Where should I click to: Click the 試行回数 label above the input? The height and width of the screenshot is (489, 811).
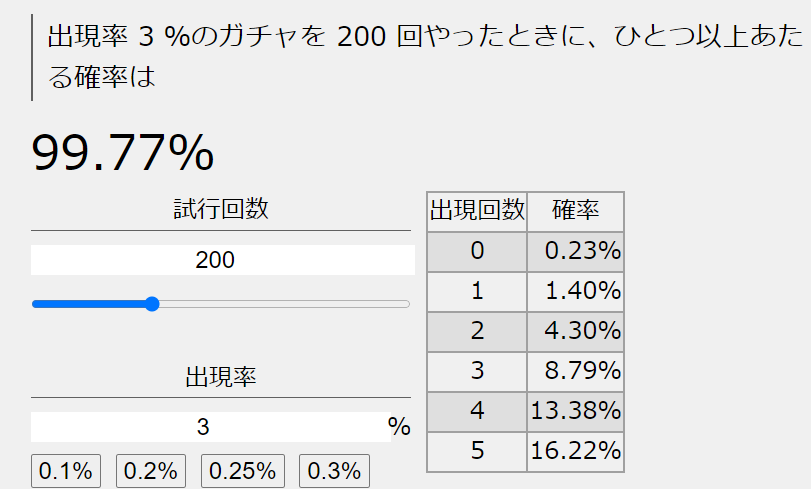click(x=220, y=209)
